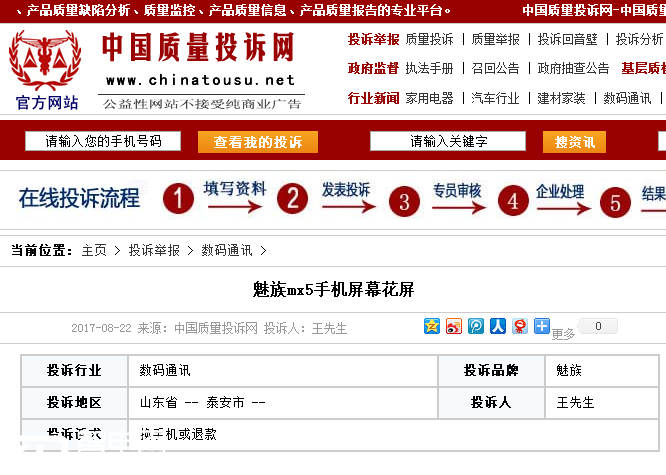Viewport: 666px width, 475px height.
Task: Focus the 请输入关键字 keyword field
Action: [x=448, y=141]
